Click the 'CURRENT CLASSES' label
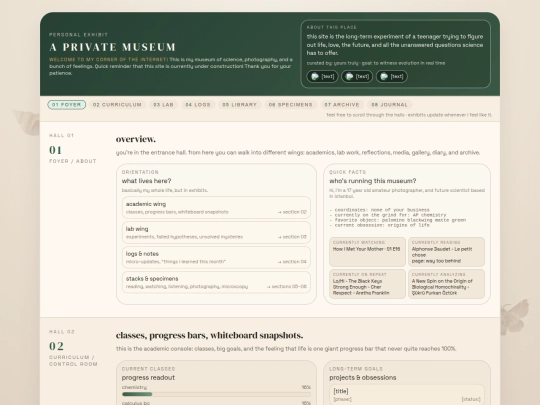 [x=148, y=369]
